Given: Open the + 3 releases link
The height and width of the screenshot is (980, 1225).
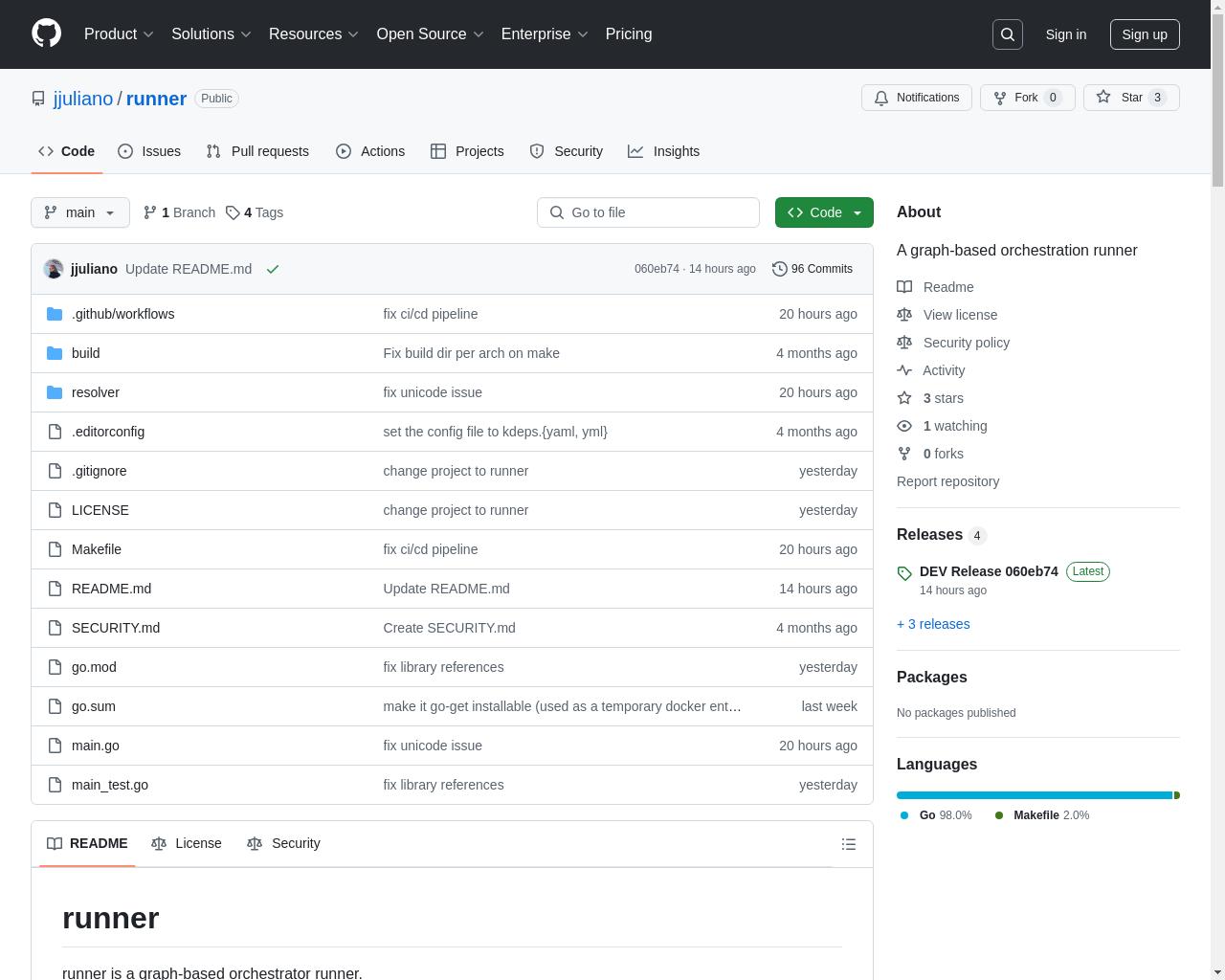Looking at the screenshot, I should click(933, 624).
